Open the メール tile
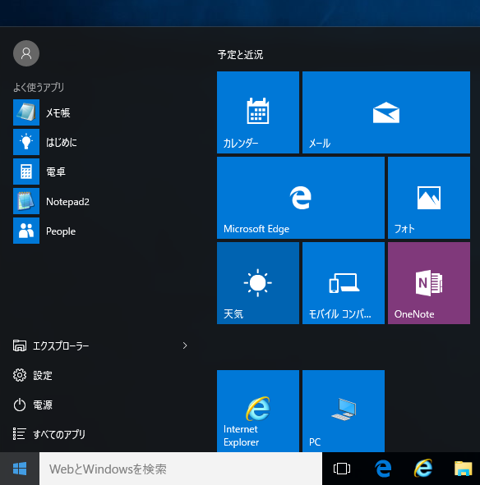The height and width of the screenshot is (485, 480). tap(386, 112)
